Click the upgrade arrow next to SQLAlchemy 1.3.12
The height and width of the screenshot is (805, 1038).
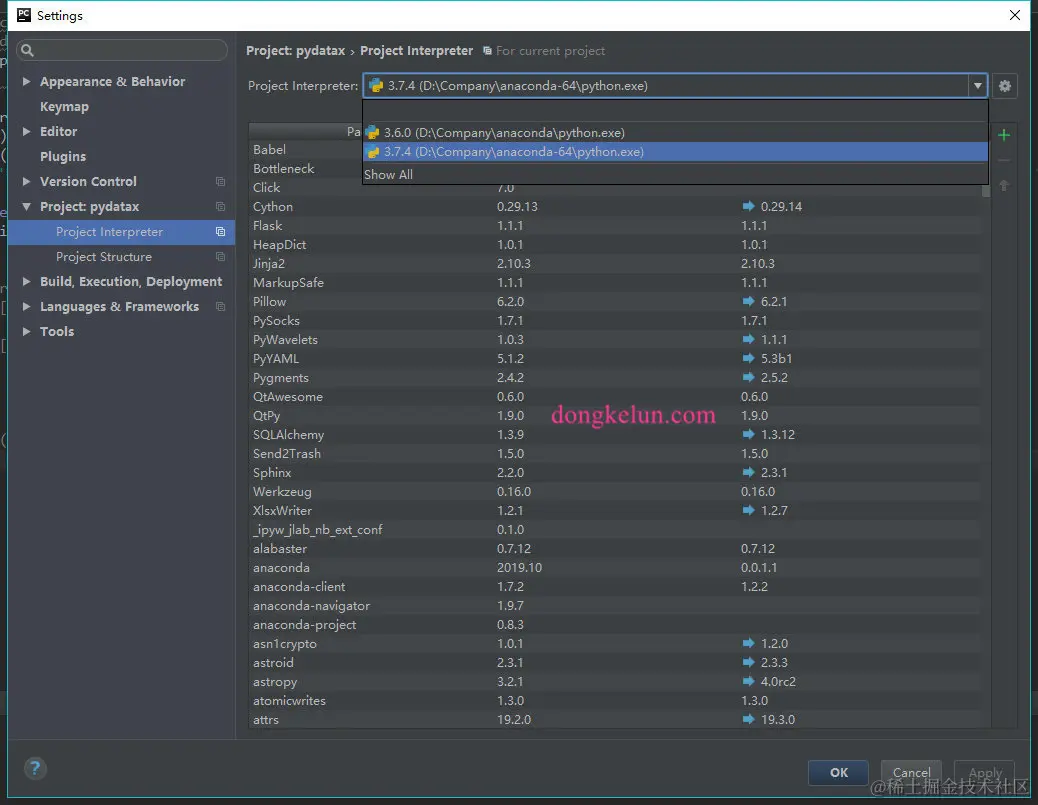click(748, 434)
